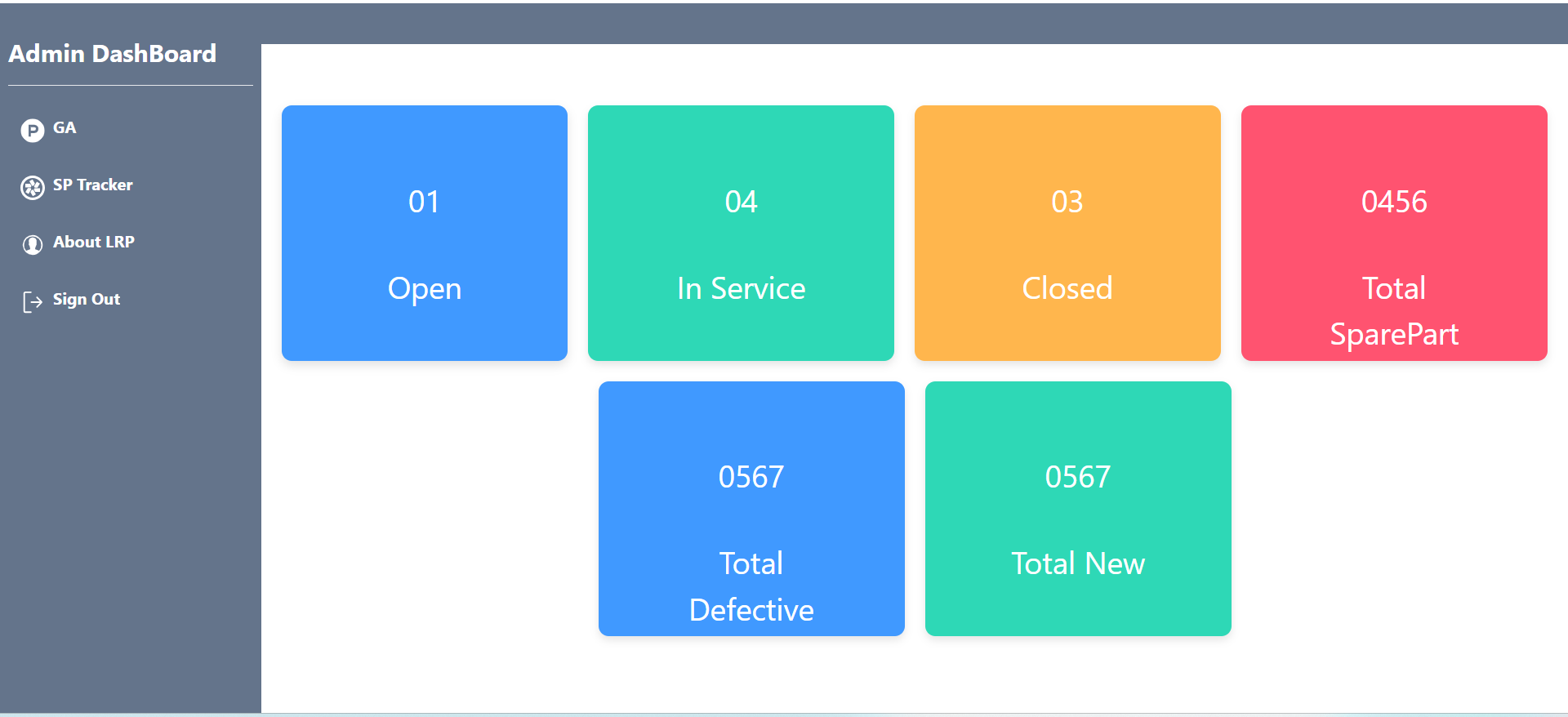Click the 01 count on Open card
Viewport: 1568px width, 717px height.
[x=425, y=202]
